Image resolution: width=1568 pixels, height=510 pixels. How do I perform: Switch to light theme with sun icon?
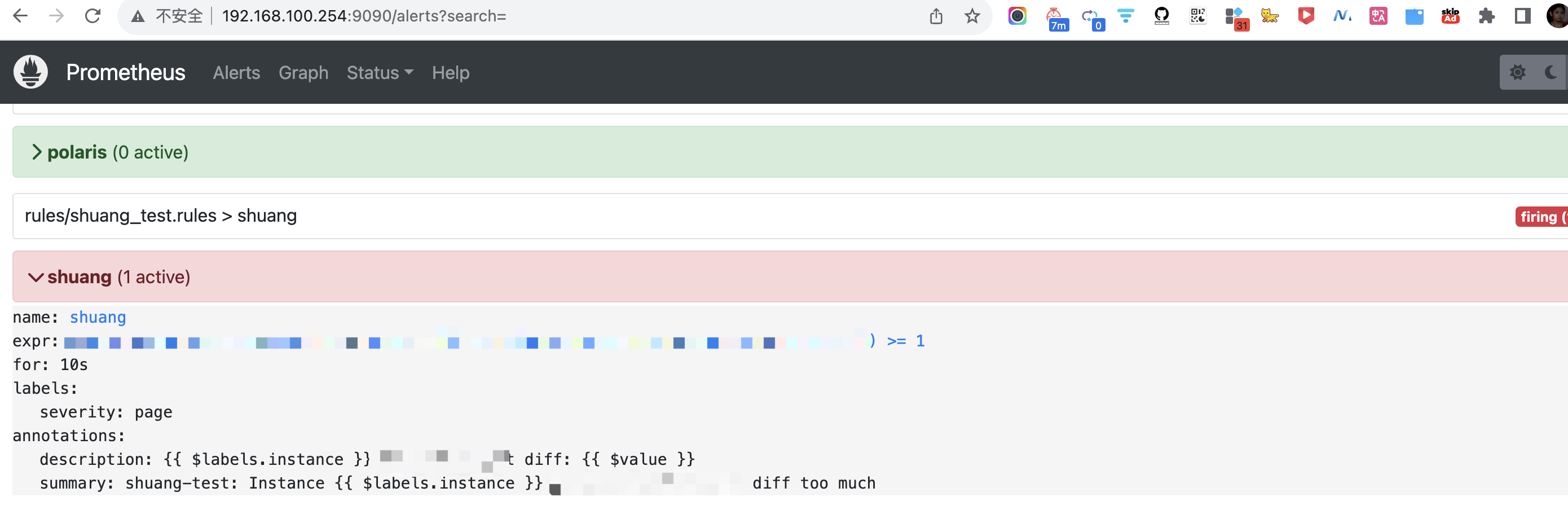(x=1517, y=72)
